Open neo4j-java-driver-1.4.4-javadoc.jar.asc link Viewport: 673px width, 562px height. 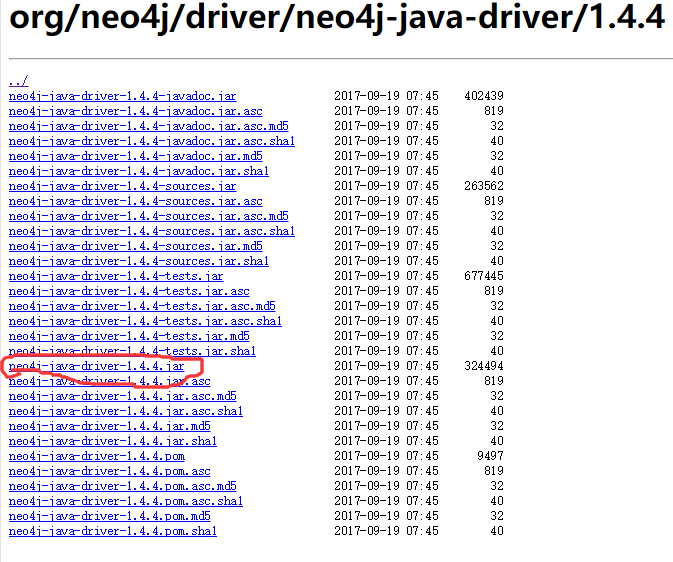136,111
